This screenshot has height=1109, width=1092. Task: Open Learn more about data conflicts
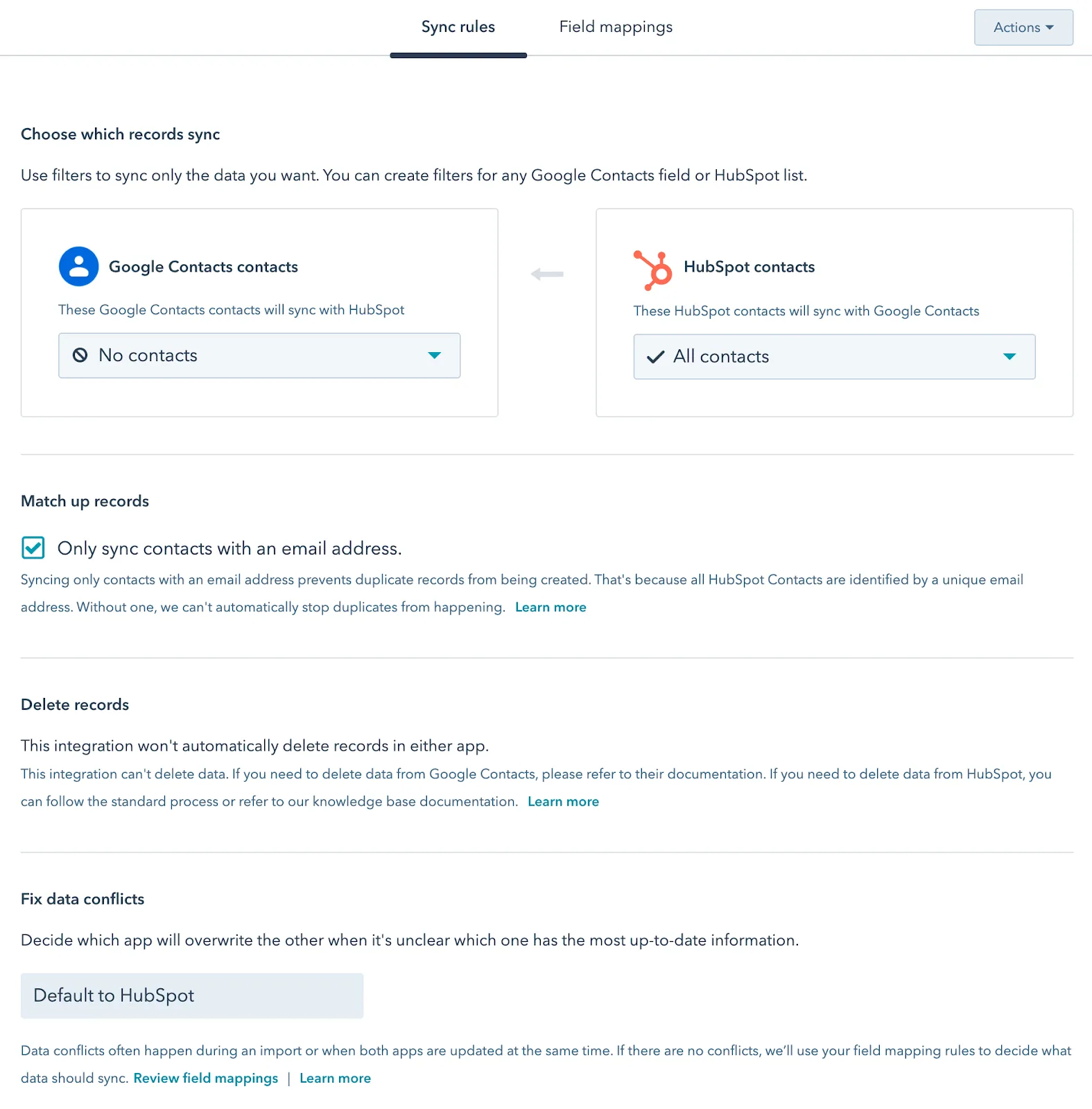pyautogui.click(x=335, y=1079)
